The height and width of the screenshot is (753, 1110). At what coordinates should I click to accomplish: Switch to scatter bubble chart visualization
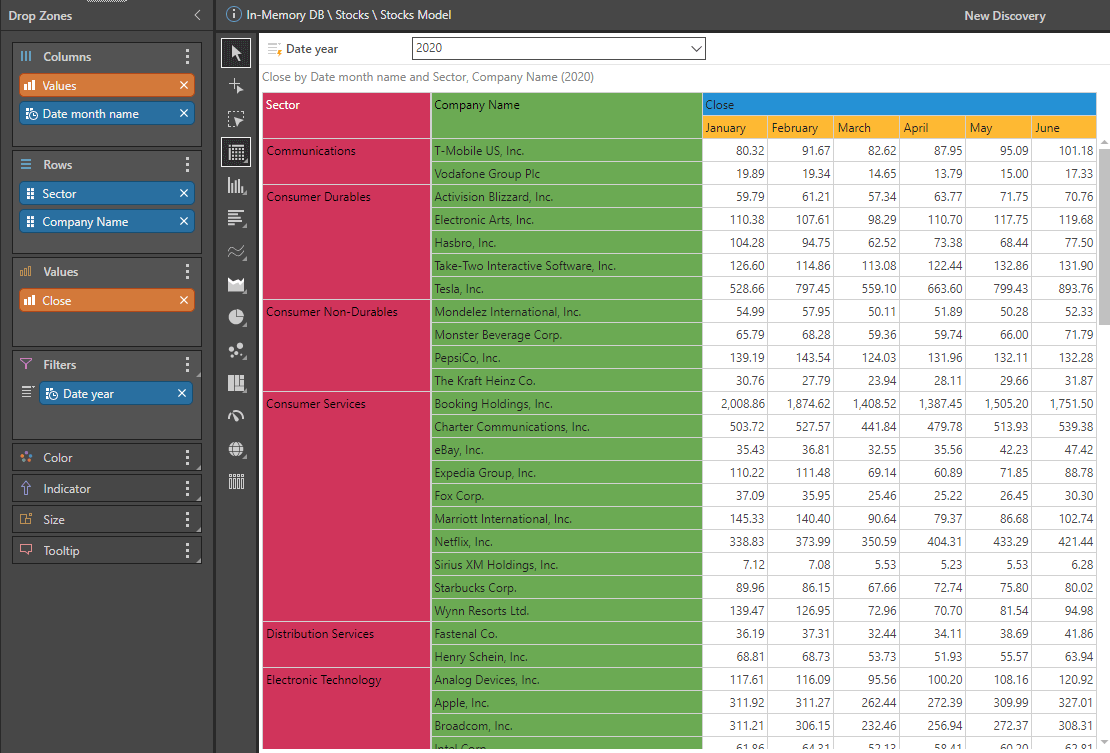coord(236,350)
